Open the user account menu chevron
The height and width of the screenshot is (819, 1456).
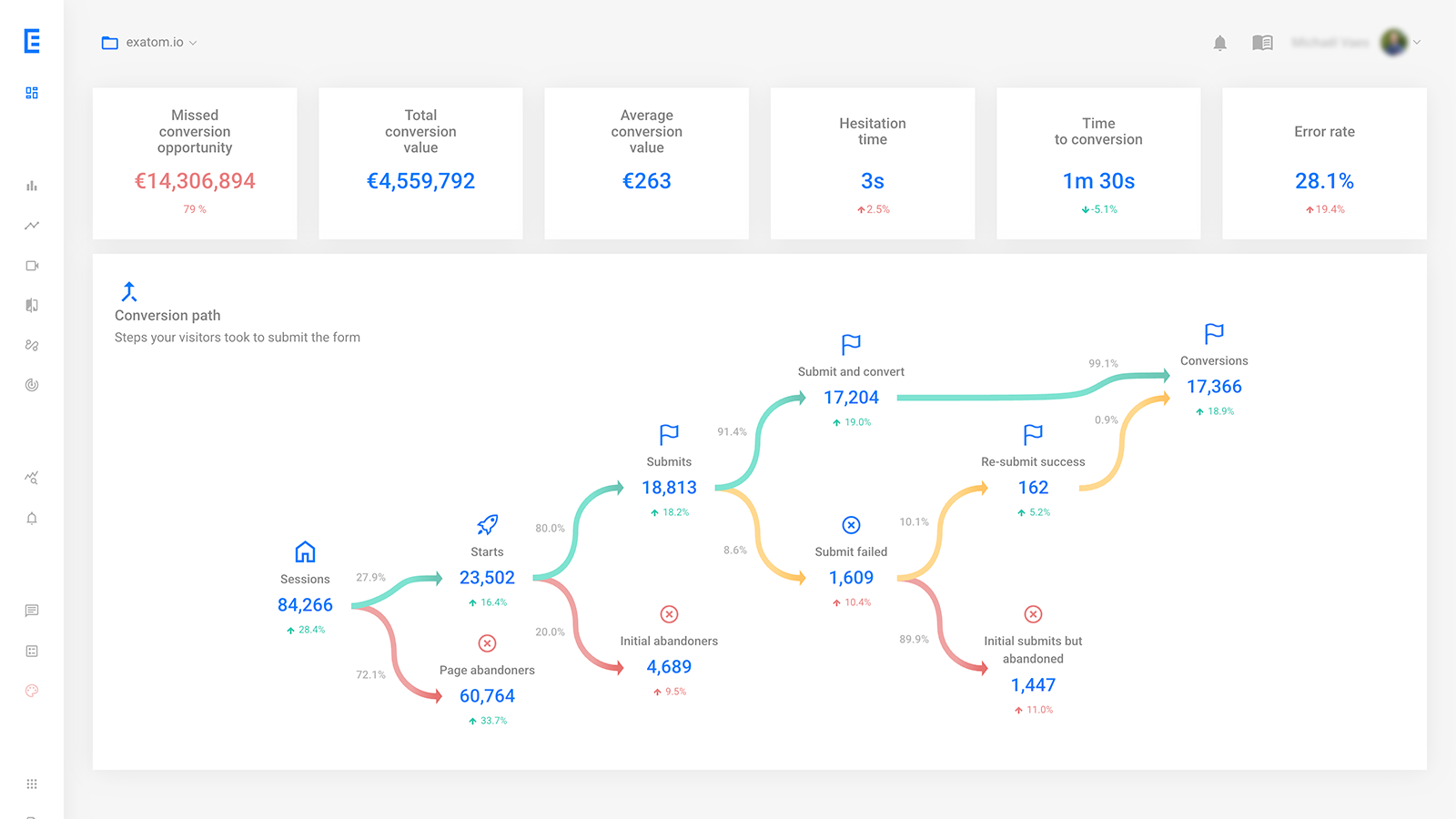(x=1417, y=42)
